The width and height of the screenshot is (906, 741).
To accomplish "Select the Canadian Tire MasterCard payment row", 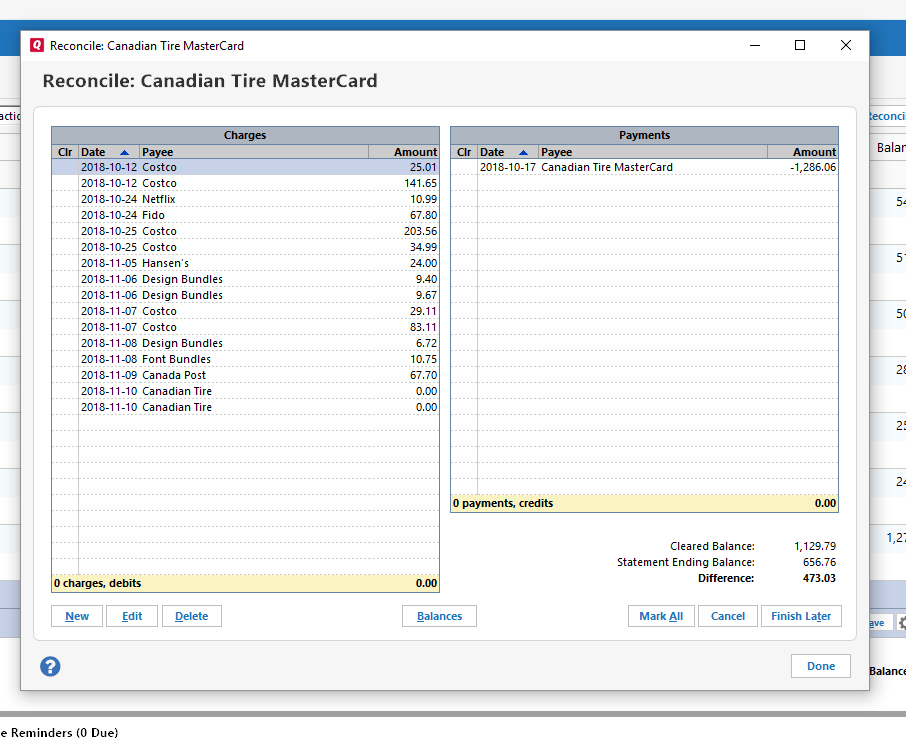I will (x=644, y=167).
